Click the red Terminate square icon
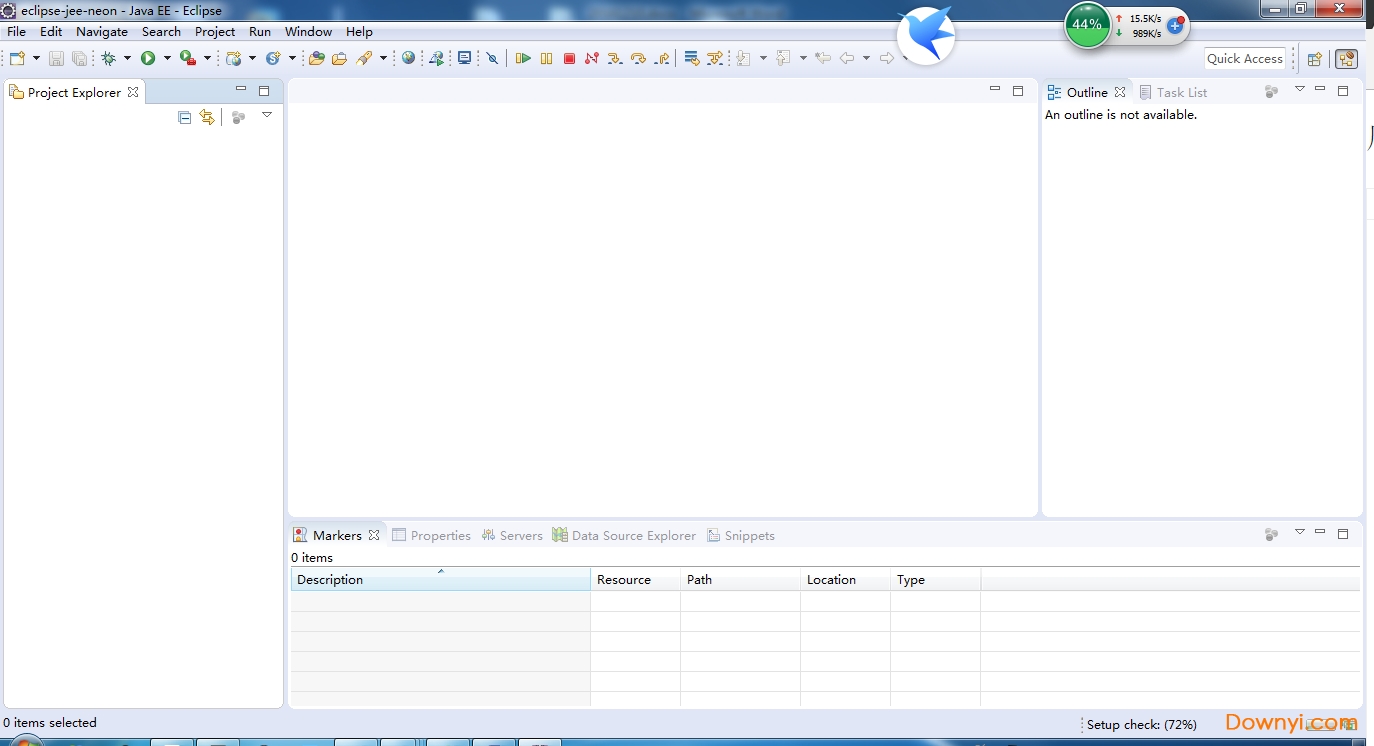 569,58
